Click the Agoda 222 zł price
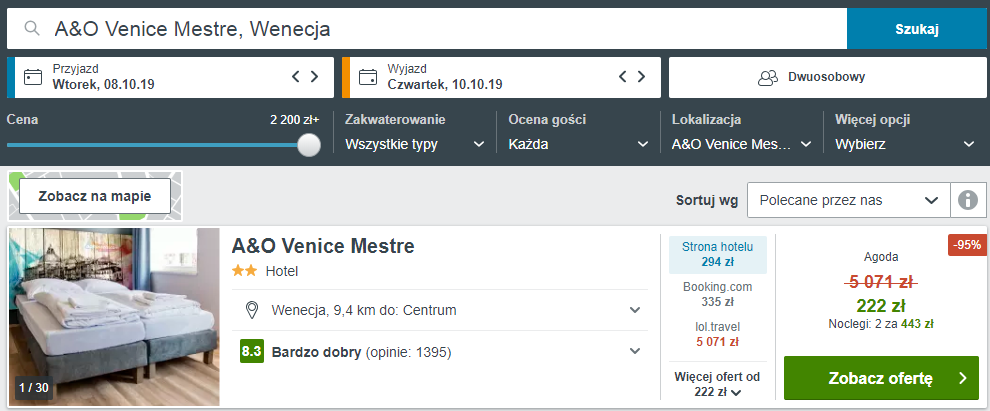Image resolution: width=990 pixels, height=411 pixels. click(x=881, y=306)
